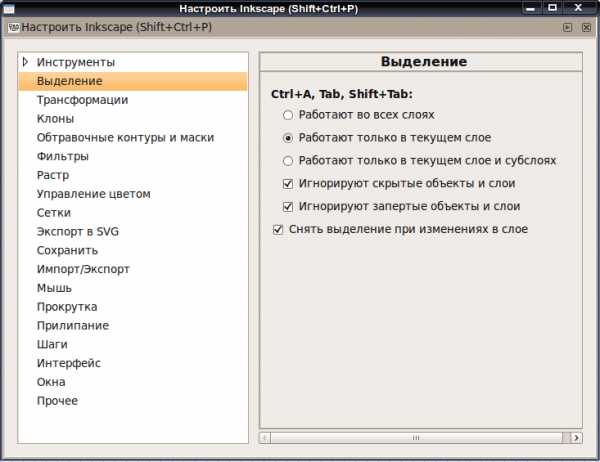
Task: Open the Прокрутка settings page
Action: [67, 307]
